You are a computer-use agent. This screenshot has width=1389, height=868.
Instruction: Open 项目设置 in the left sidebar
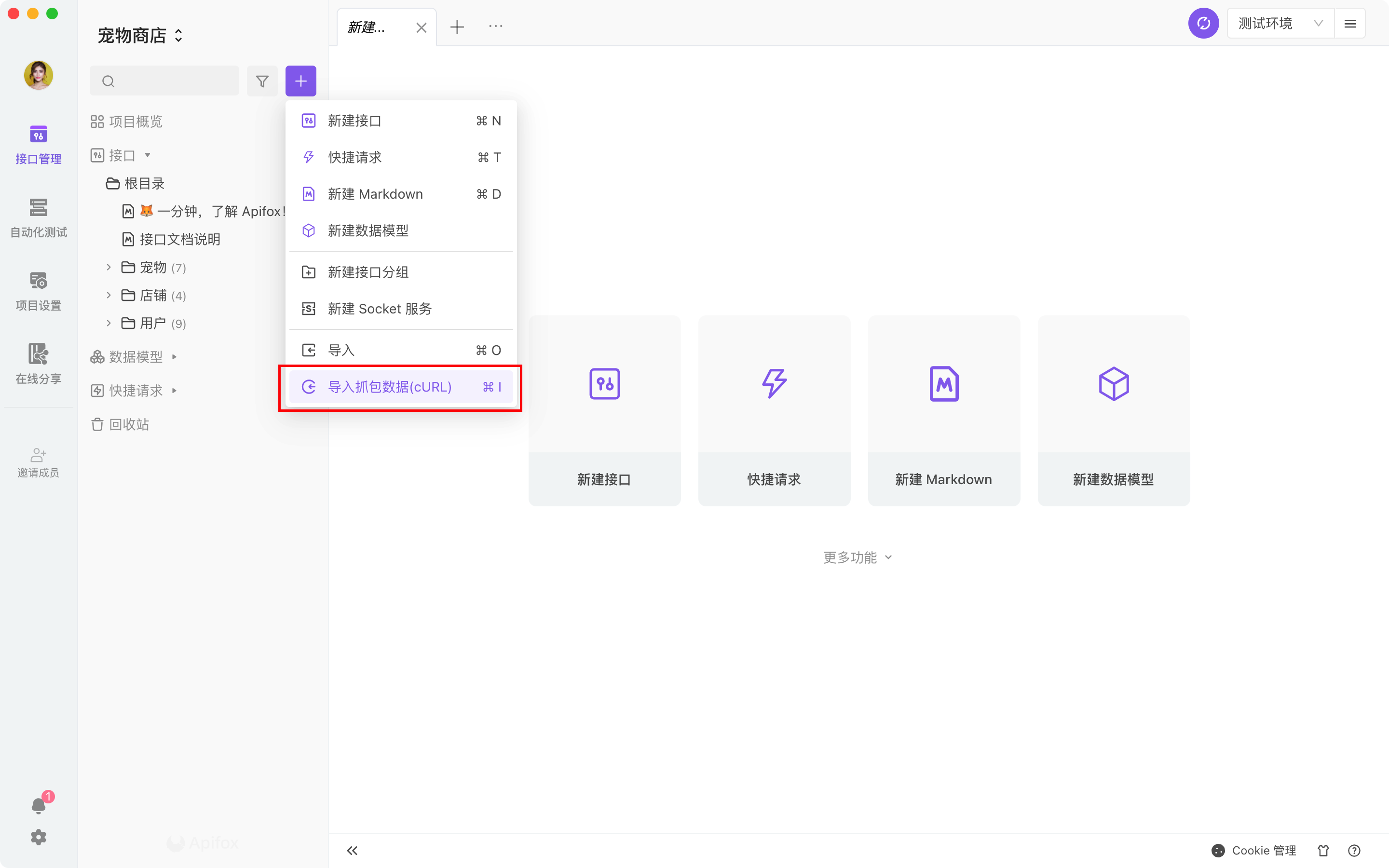pos(39,290)
